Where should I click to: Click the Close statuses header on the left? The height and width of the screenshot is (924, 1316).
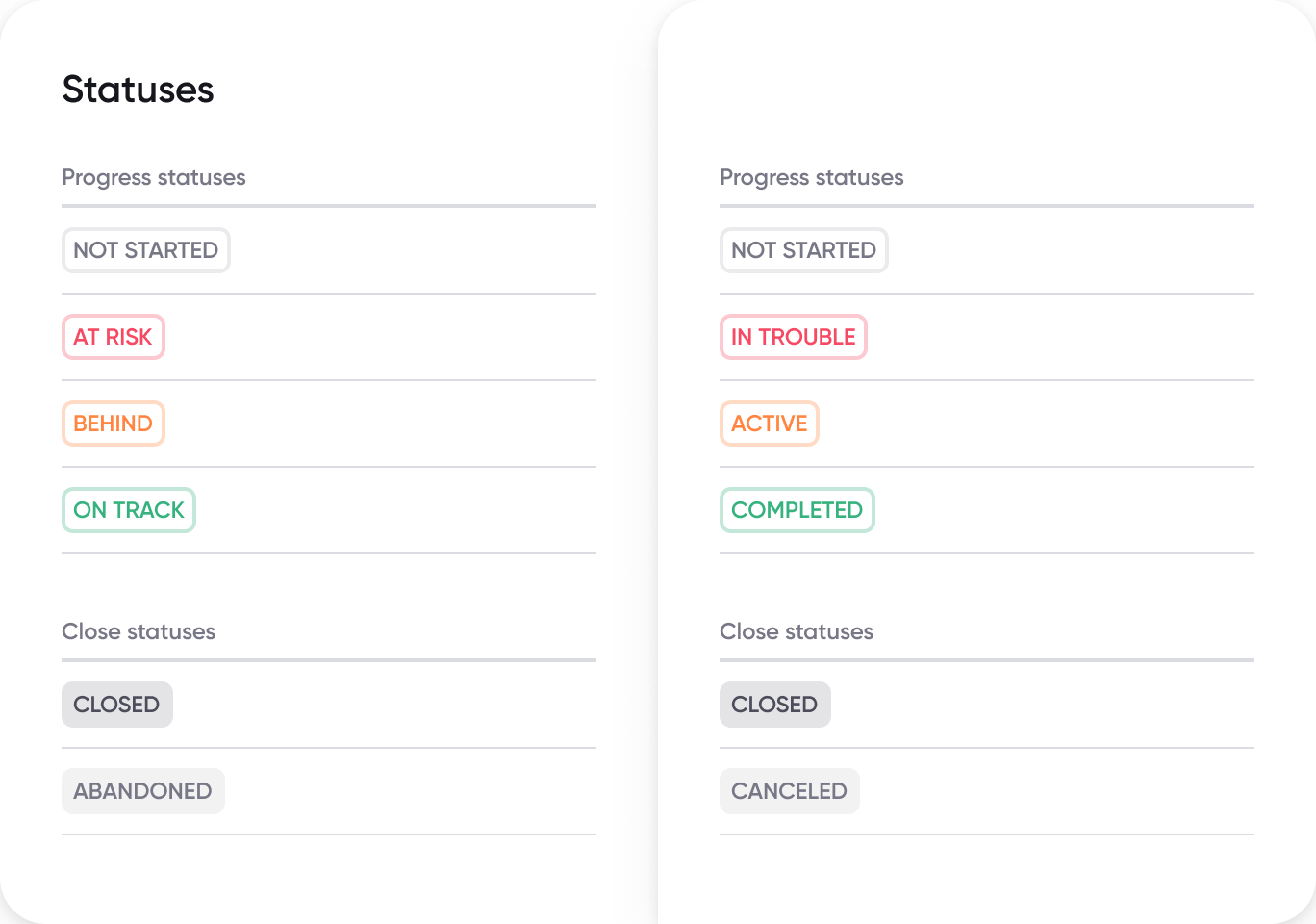click(138, 631)
